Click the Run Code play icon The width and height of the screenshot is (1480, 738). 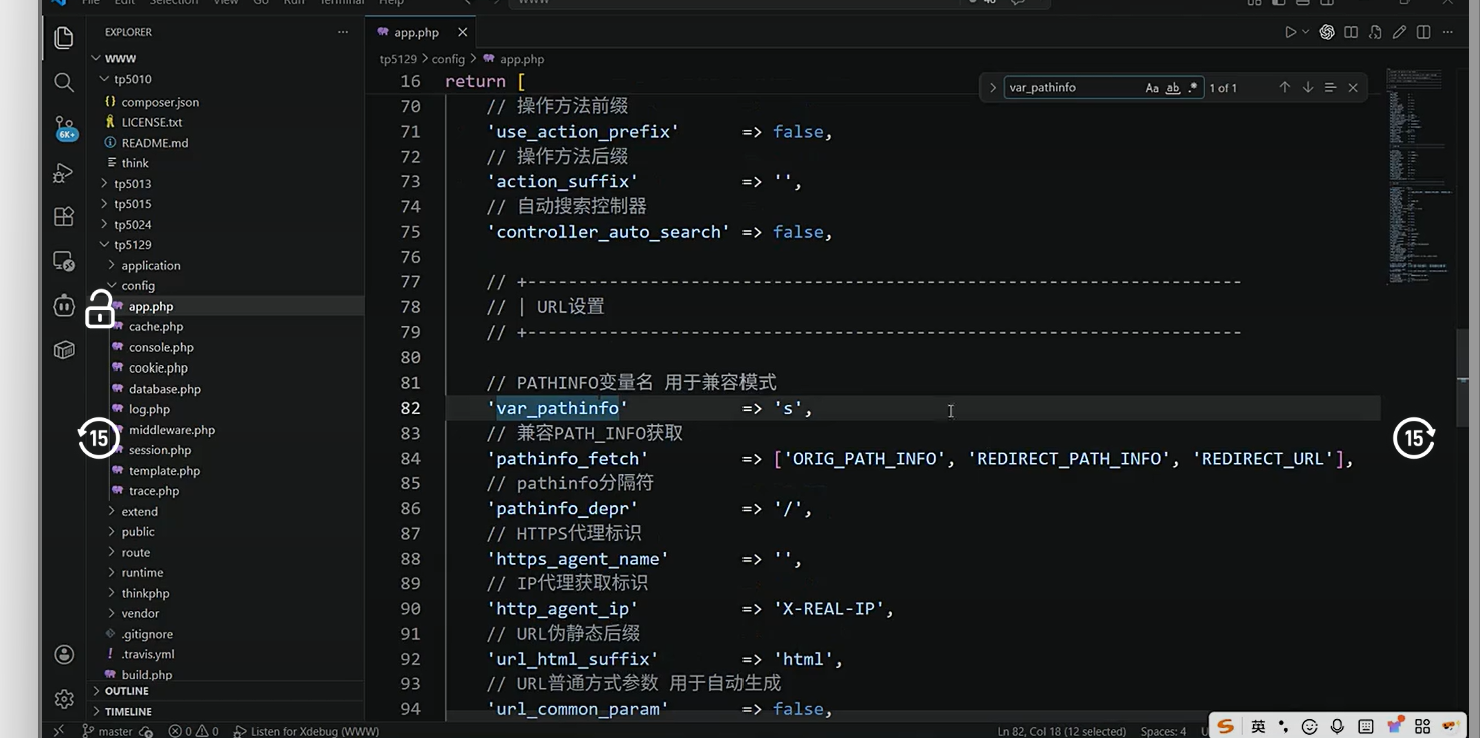(x=1291, y=32)
